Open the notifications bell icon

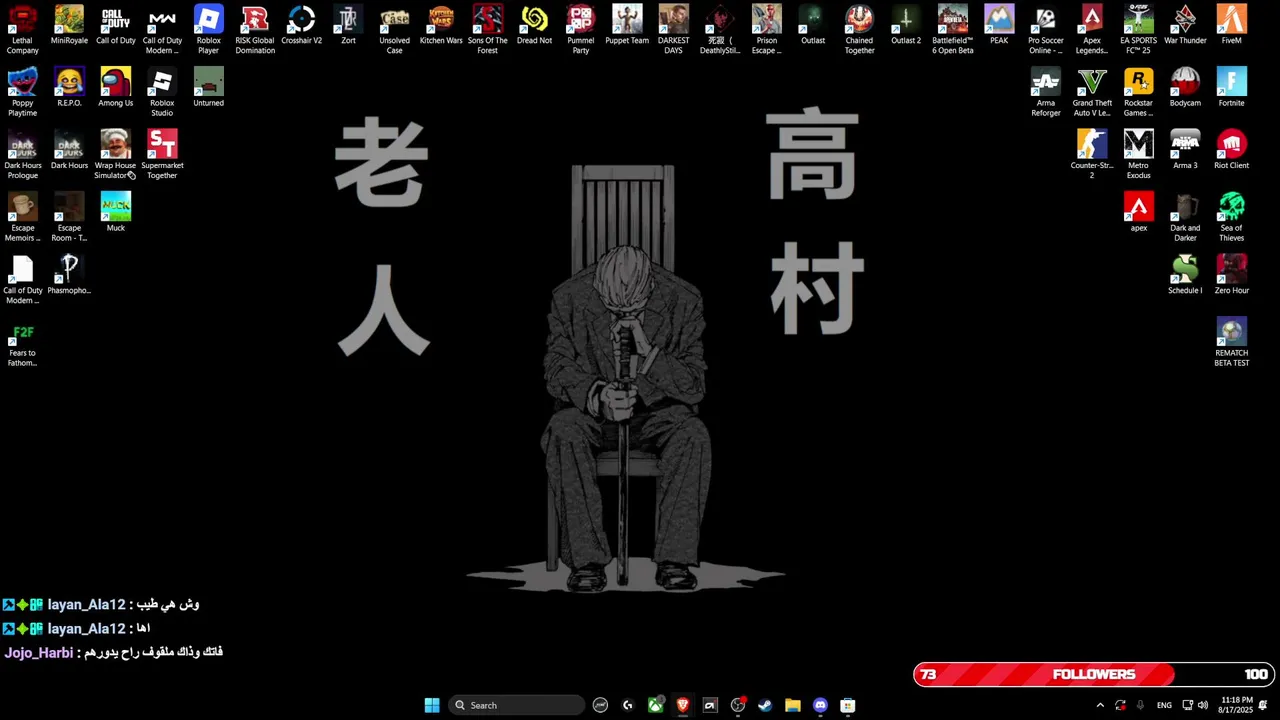[x=1263, y=705]
